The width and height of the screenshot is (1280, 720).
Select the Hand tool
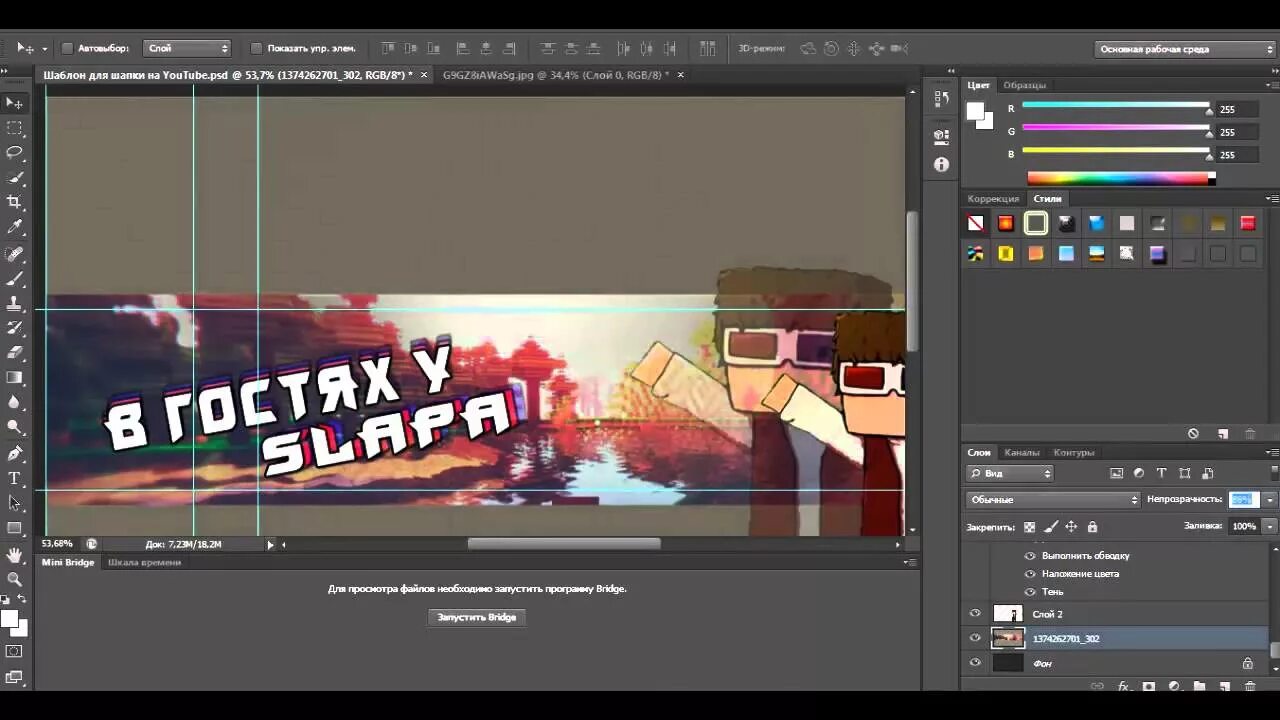pyautogui.click(x=14, y=554)
